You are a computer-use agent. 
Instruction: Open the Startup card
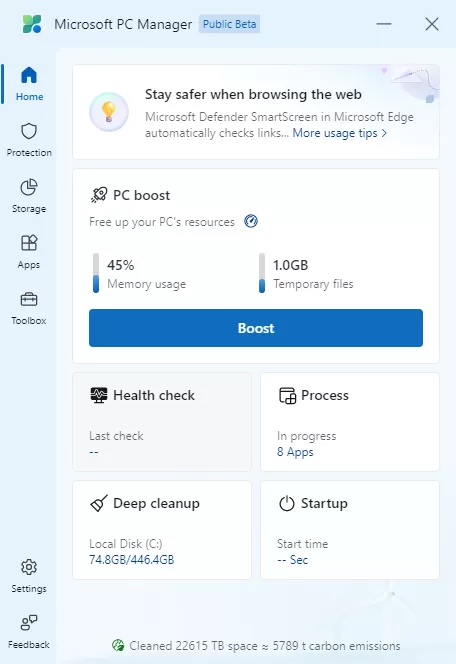click(350, 530)
